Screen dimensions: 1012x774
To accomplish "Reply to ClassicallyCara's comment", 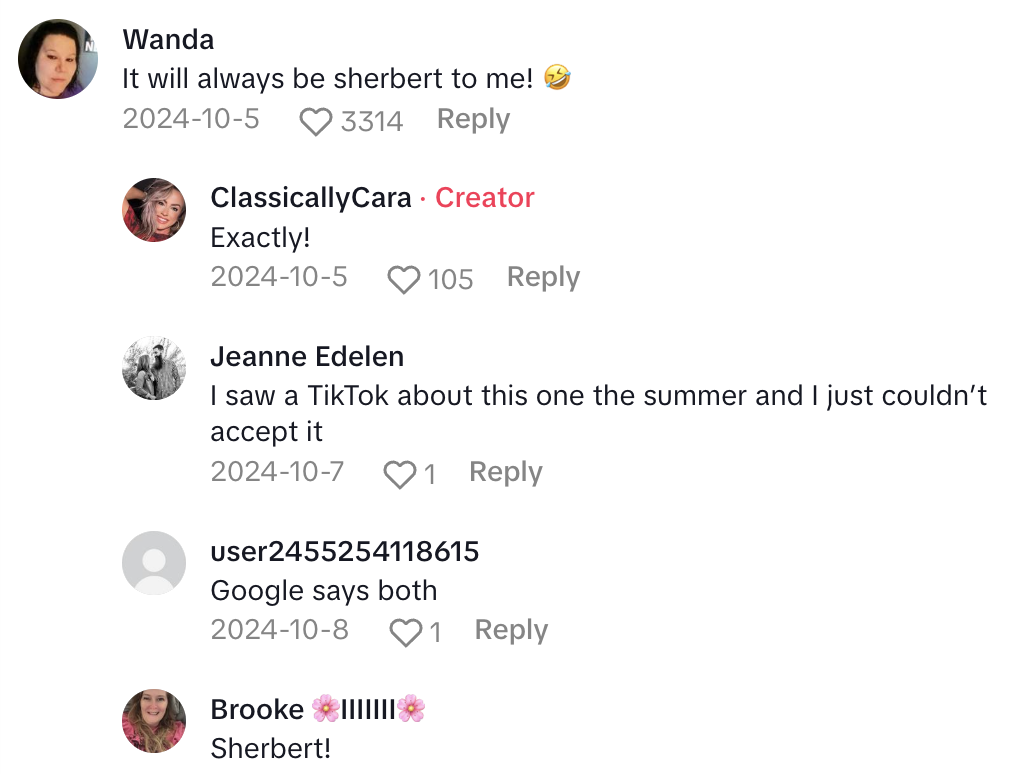I will click(543, 277).
